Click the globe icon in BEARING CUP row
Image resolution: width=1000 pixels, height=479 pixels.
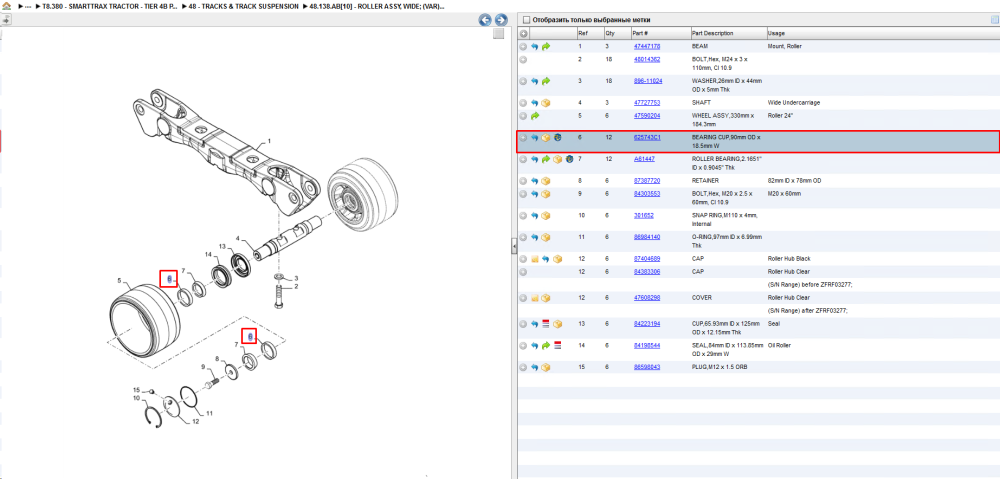pyautogui.click(x=557, y=138)
